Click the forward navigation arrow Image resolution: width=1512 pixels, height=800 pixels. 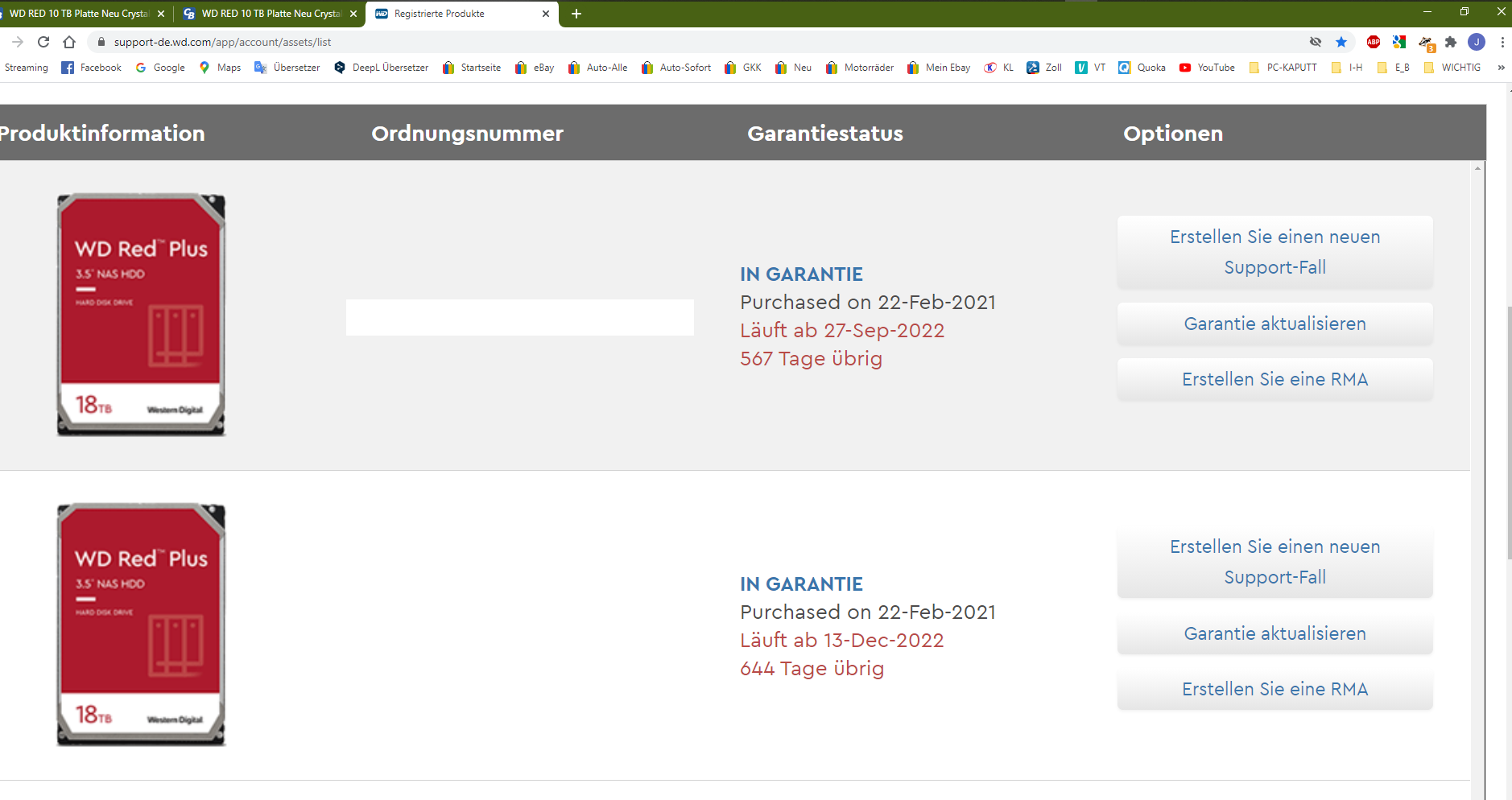[18, 42]
